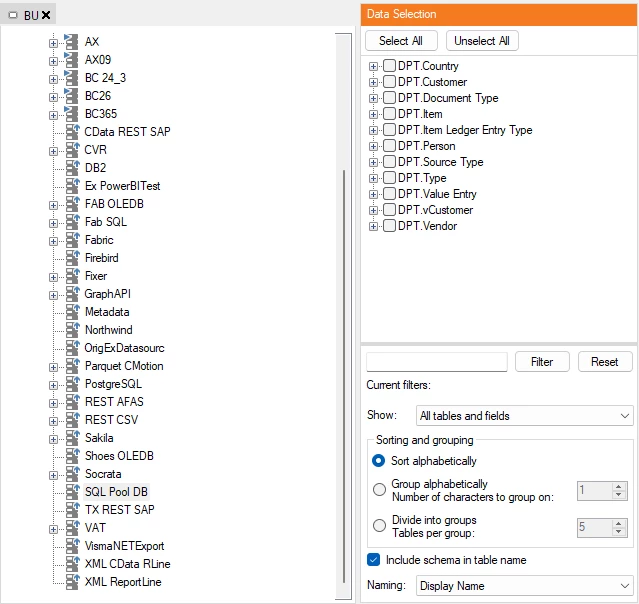The height and width of the screenshot is (604, 639).
Task: Increase the group-on characters count stepper
Action: click(619, 486)
